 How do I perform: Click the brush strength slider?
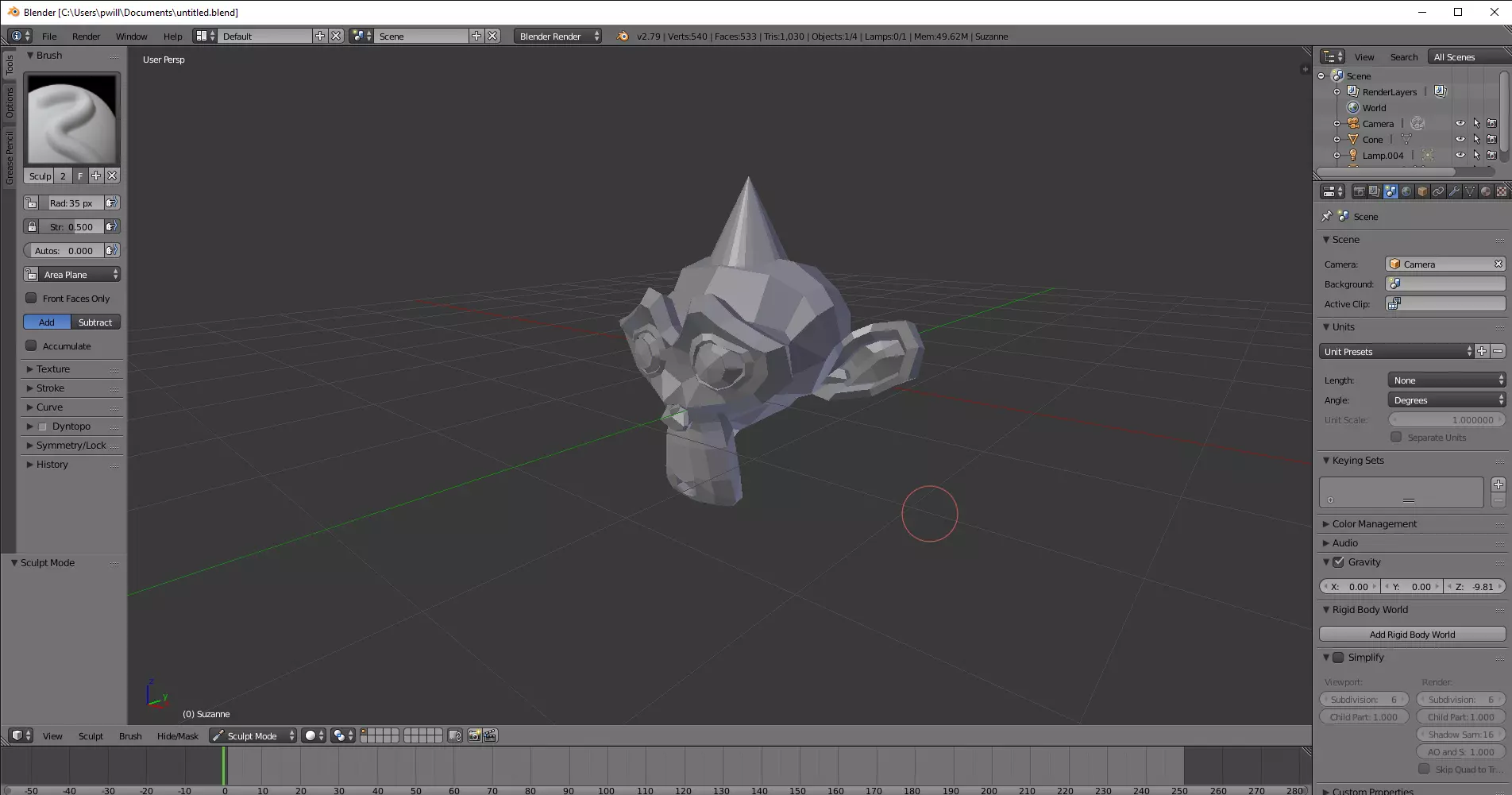71,226
